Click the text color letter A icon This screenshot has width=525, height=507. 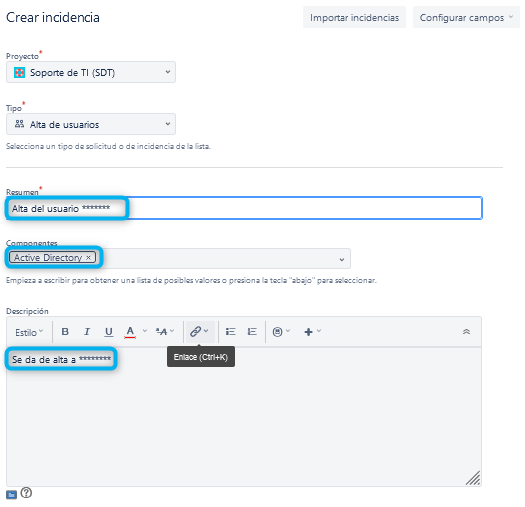tap(130, 332)
